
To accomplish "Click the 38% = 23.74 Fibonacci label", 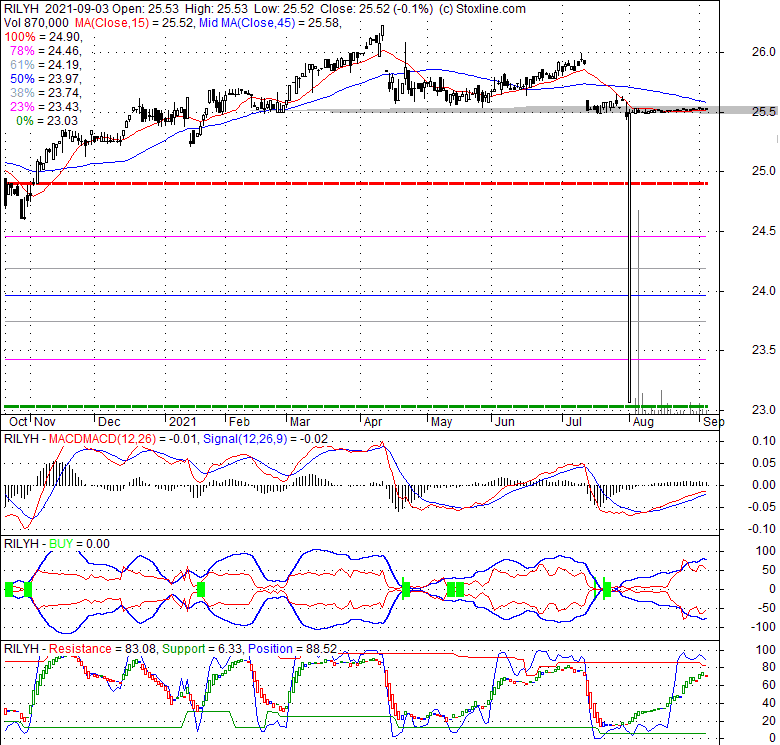I will 45,93.
